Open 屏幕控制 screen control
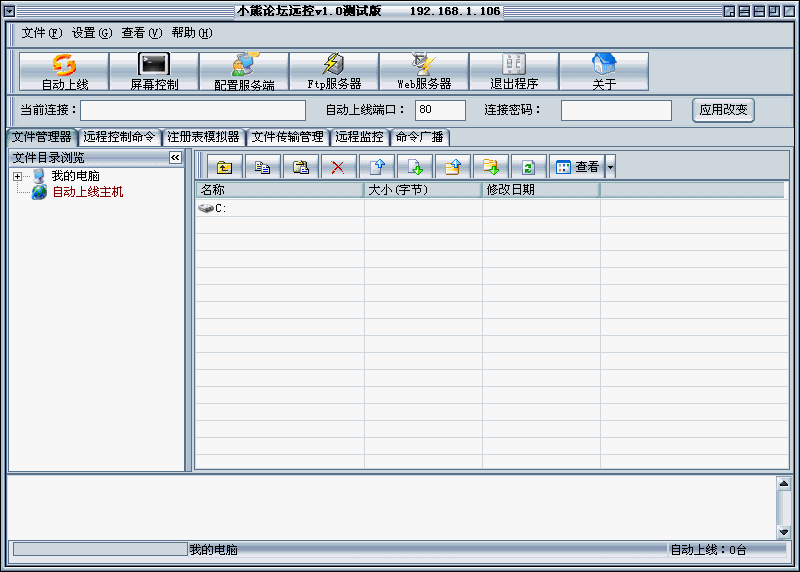This screenshot has height=572, width=800. (154, 72)
